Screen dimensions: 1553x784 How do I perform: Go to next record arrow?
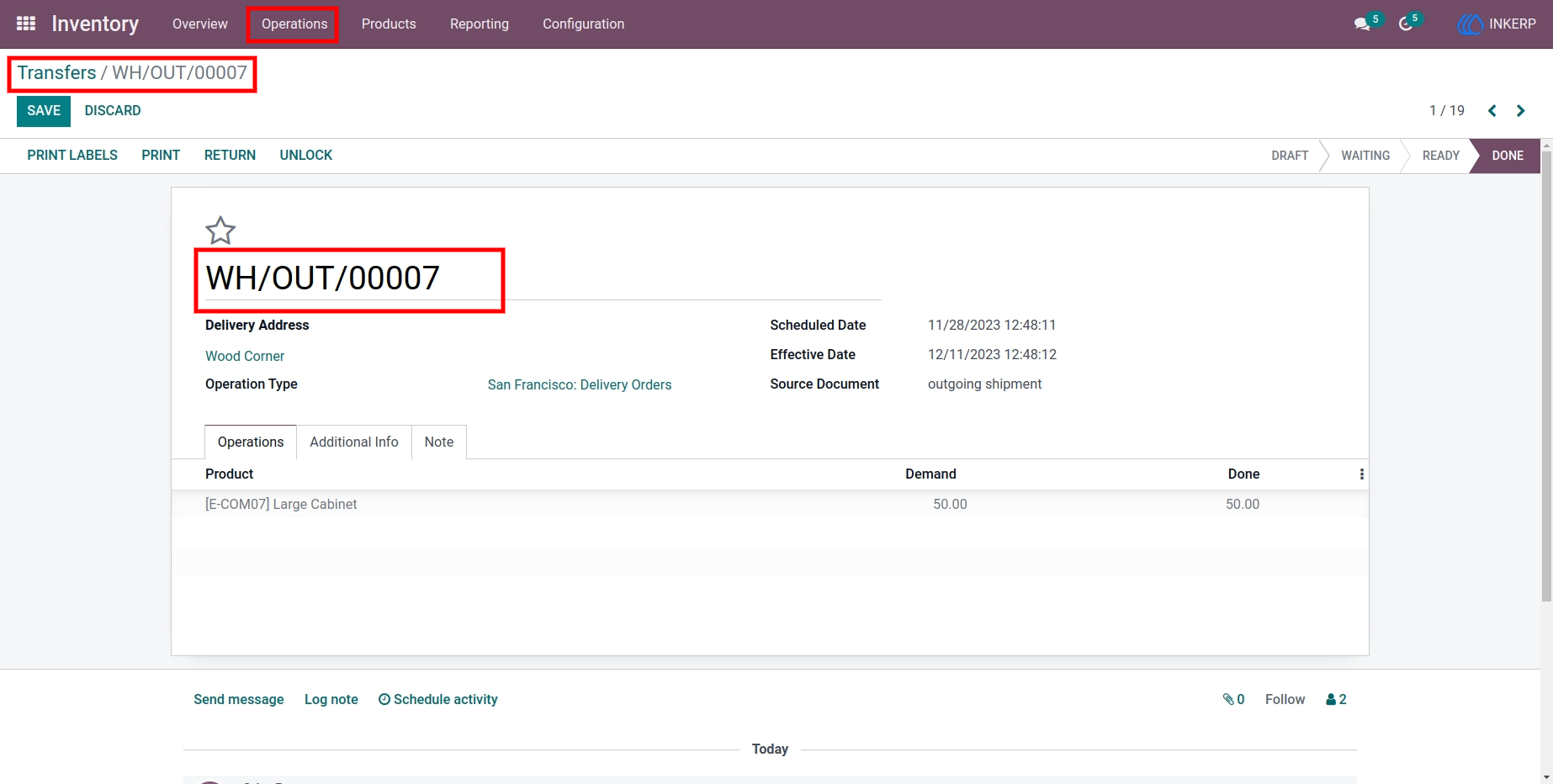coord(1520,111)
